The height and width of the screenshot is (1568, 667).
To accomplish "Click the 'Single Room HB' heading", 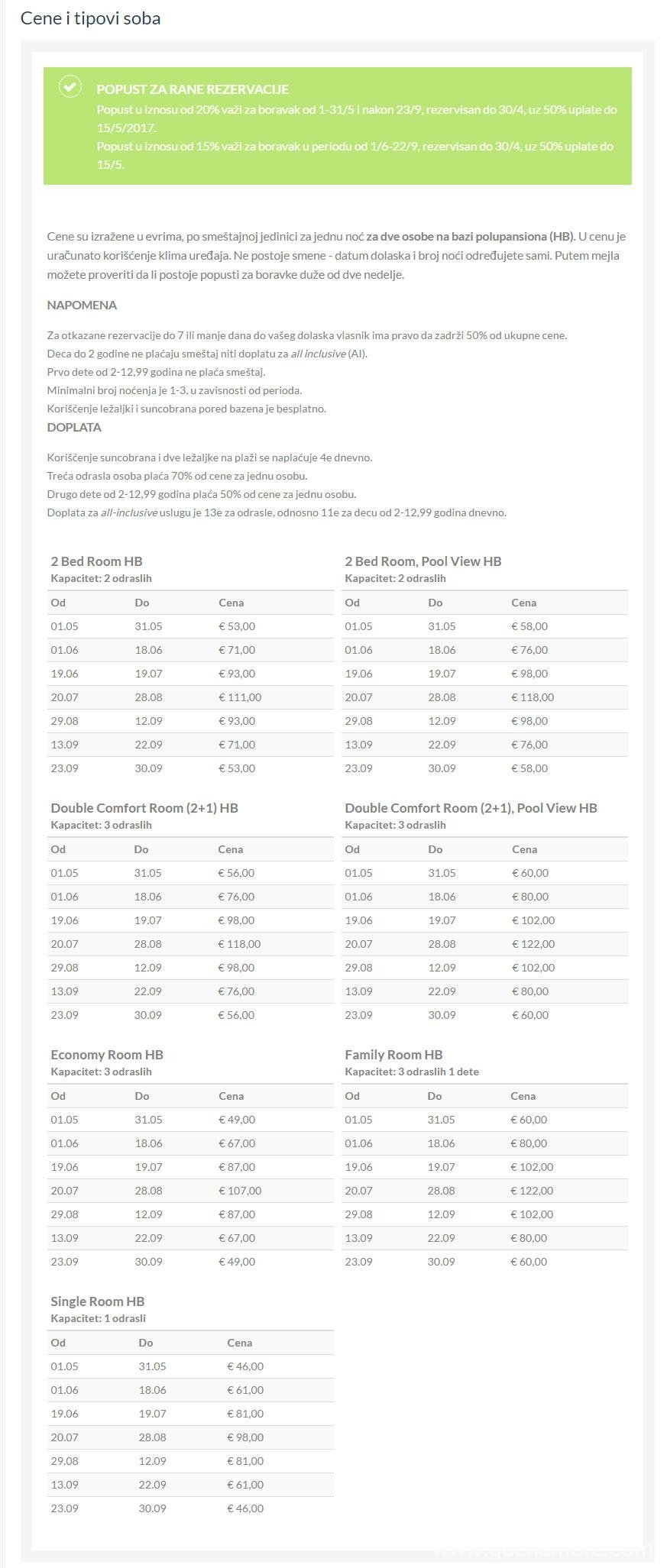I will (97, 1301).
